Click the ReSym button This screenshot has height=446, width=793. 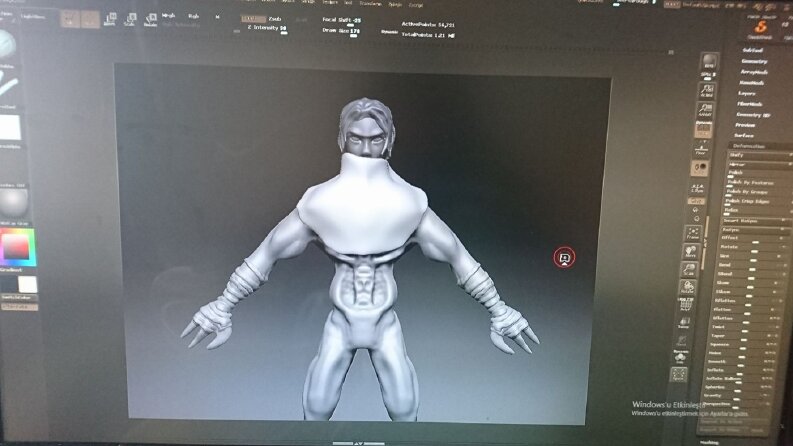755,230
